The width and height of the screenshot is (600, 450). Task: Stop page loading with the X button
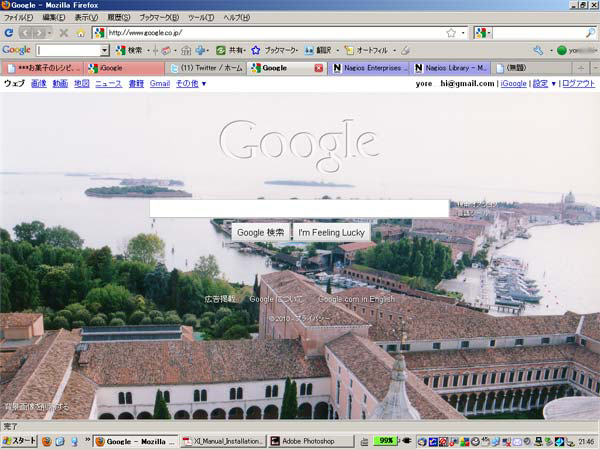tap(64, 33)
